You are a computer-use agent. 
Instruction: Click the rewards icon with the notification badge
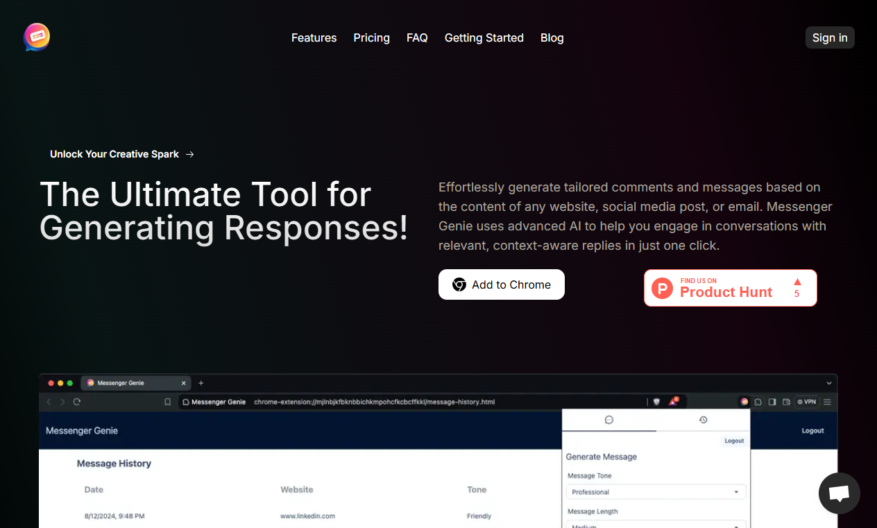(673, 401)
